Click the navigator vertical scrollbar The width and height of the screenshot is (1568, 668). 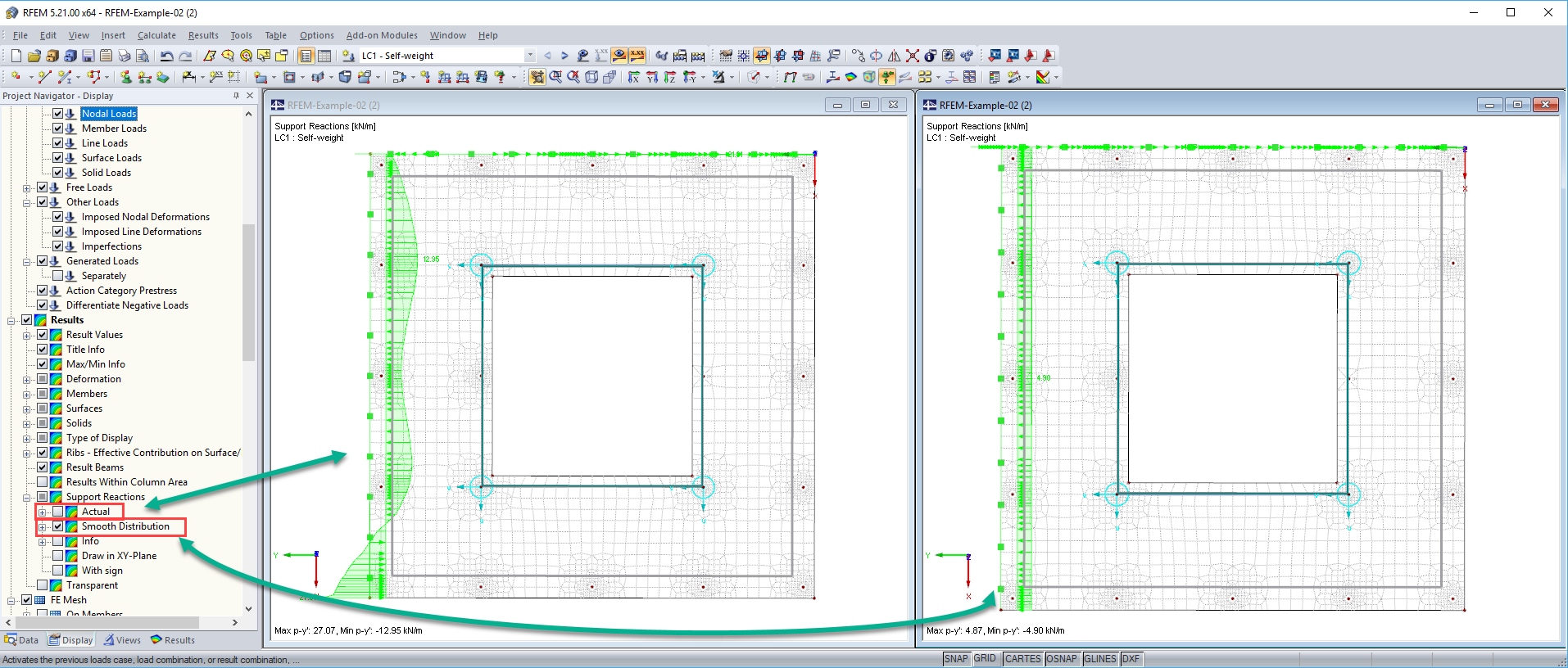(x=248, y=291)
